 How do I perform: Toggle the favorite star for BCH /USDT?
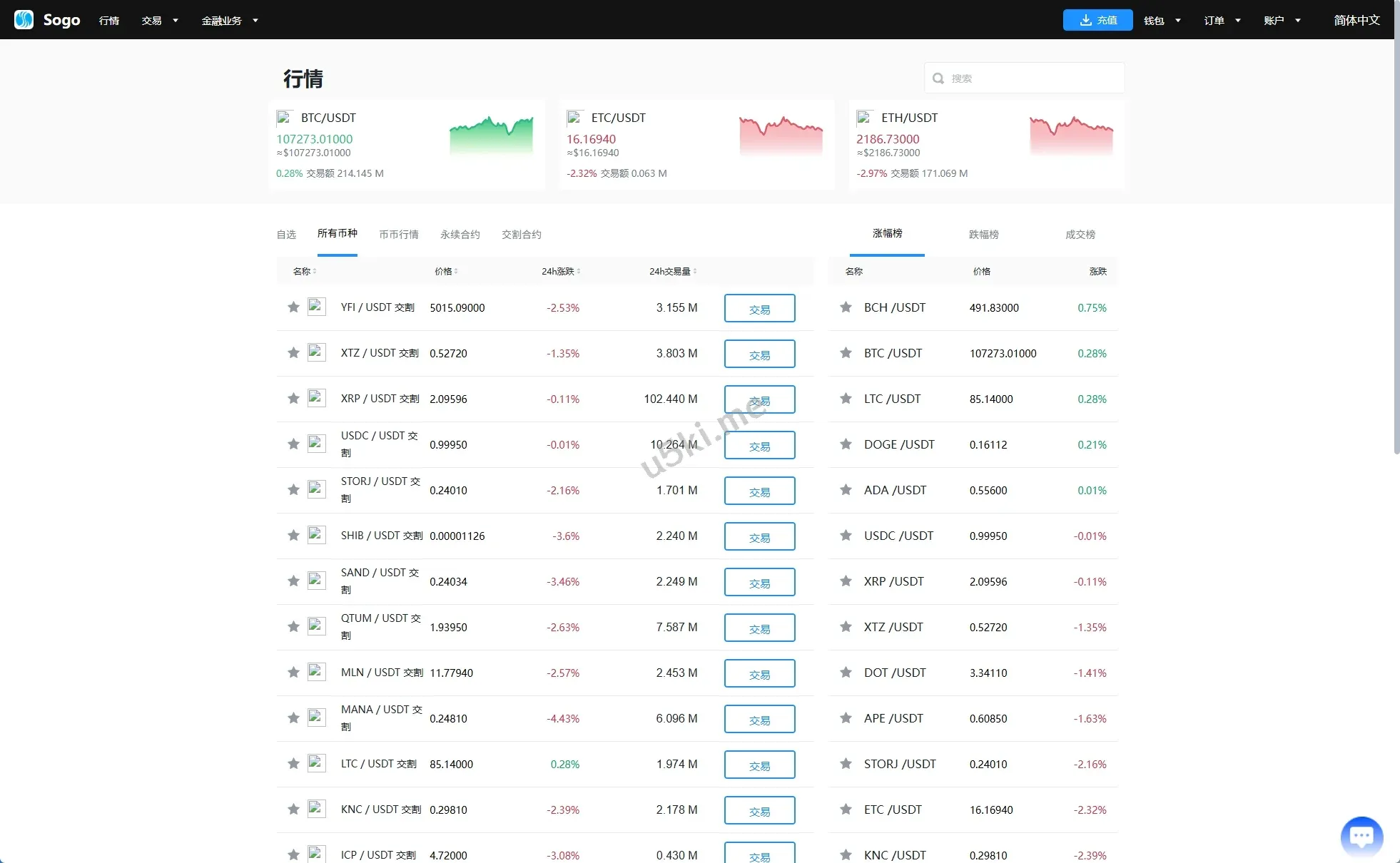tap(846, 307)
